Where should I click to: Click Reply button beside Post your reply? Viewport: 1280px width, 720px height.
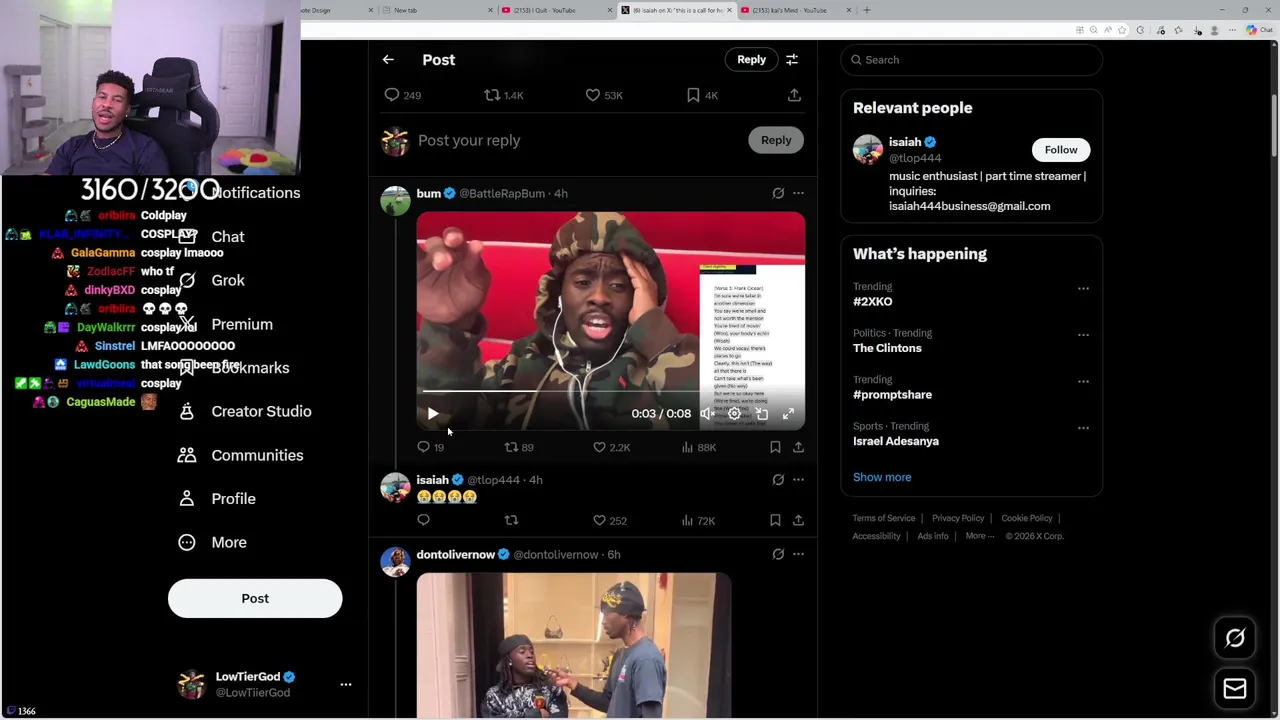click(x=775, y=140)
